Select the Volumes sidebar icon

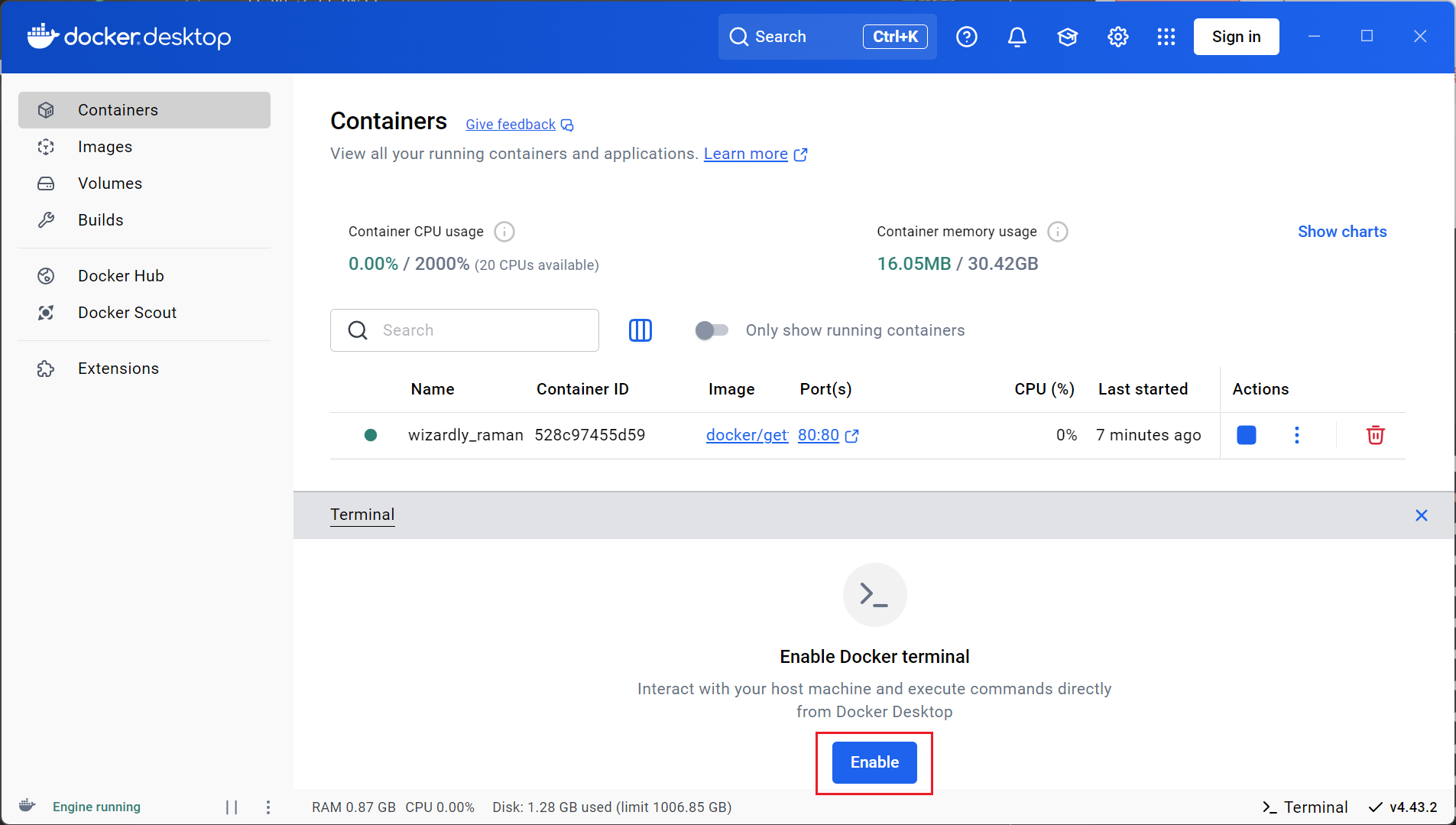point(46,184)
